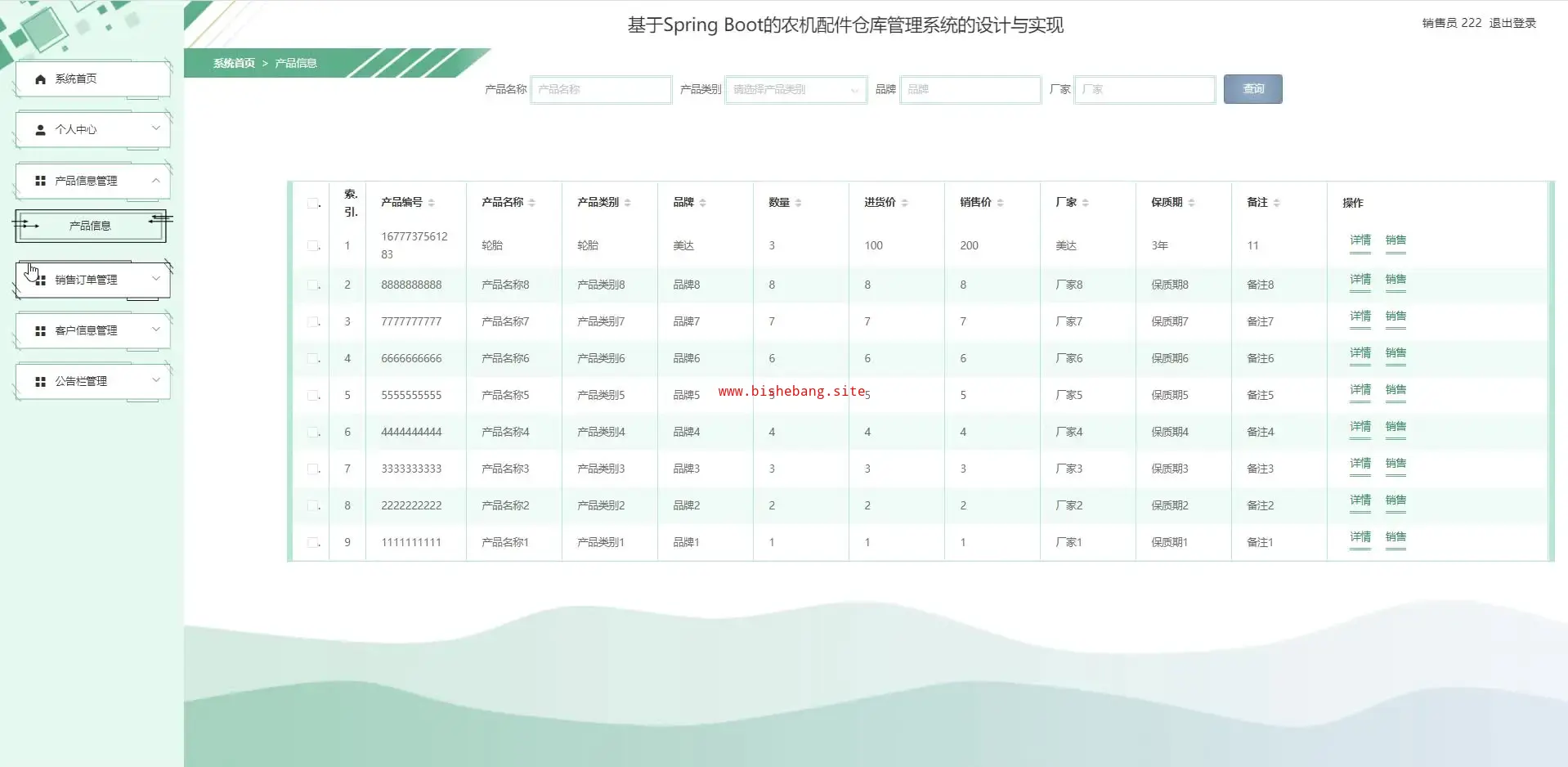Click the grid icon for 公告栏管理
1568x767 pixels.
[x=40, y=382]
